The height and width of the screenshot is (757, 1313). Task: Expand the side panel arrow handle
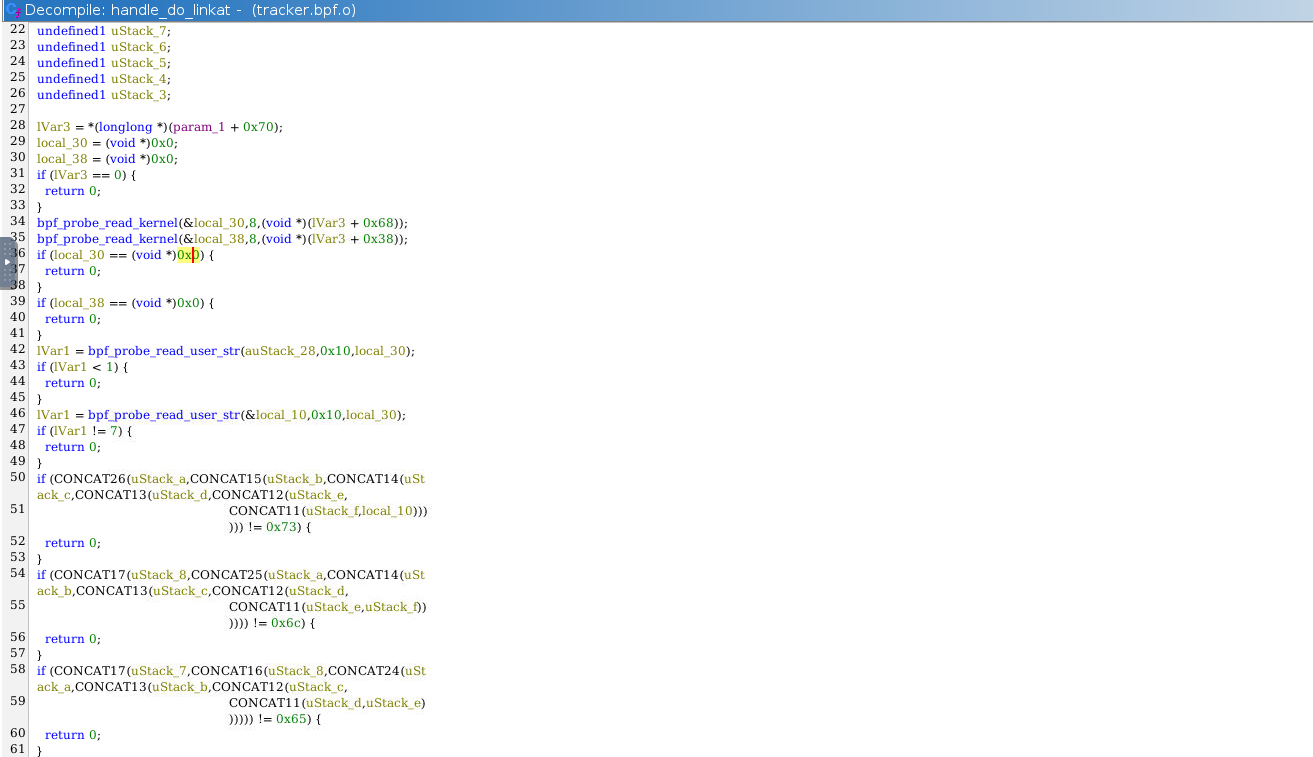pyautogui.click(x=8, y=262)
